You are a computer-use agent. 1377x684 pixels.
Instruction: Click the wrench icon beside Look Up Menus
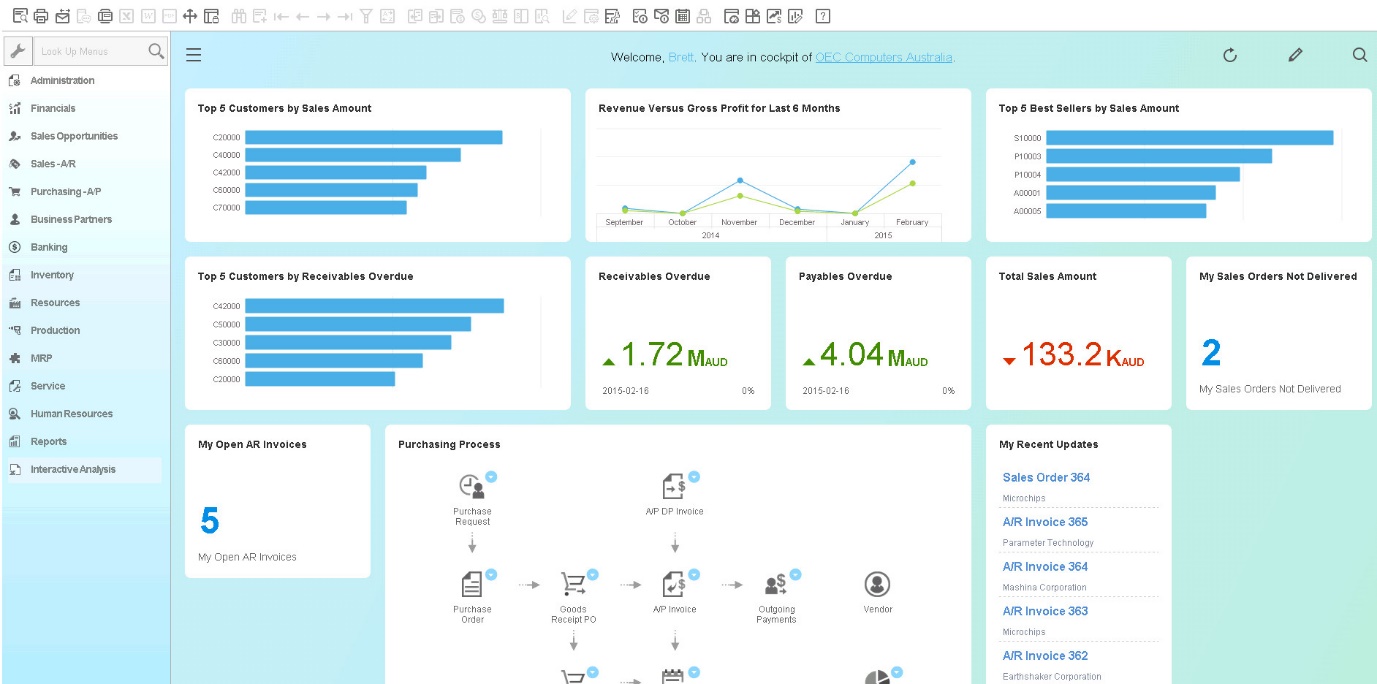[x=16, y=48]
